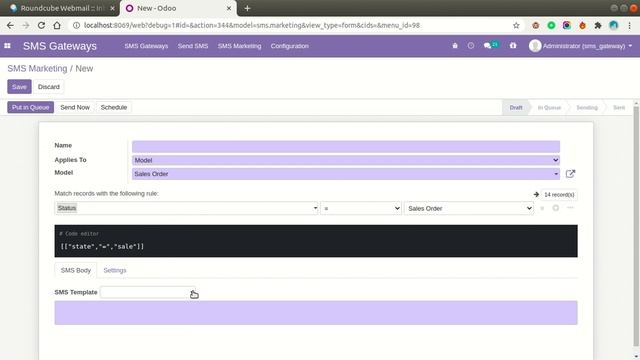Open the Sales Order value dropdown
This screenshot has height=360, width=640.
(x=469, y=208)
